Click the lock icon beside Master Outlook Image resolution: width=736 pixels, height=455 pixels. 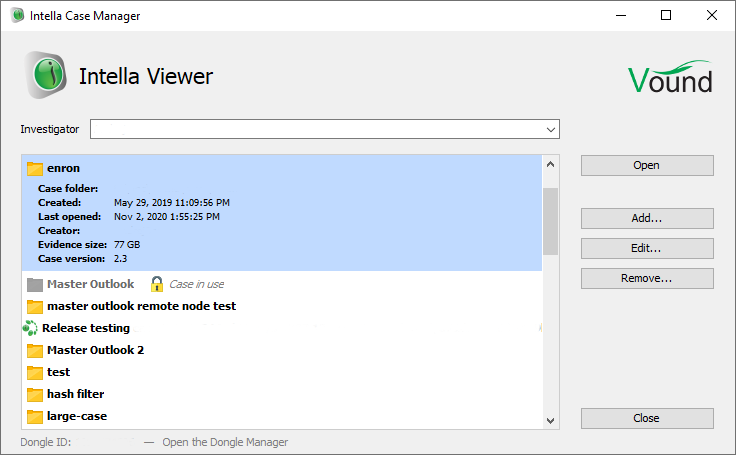[x=156, y=284]
